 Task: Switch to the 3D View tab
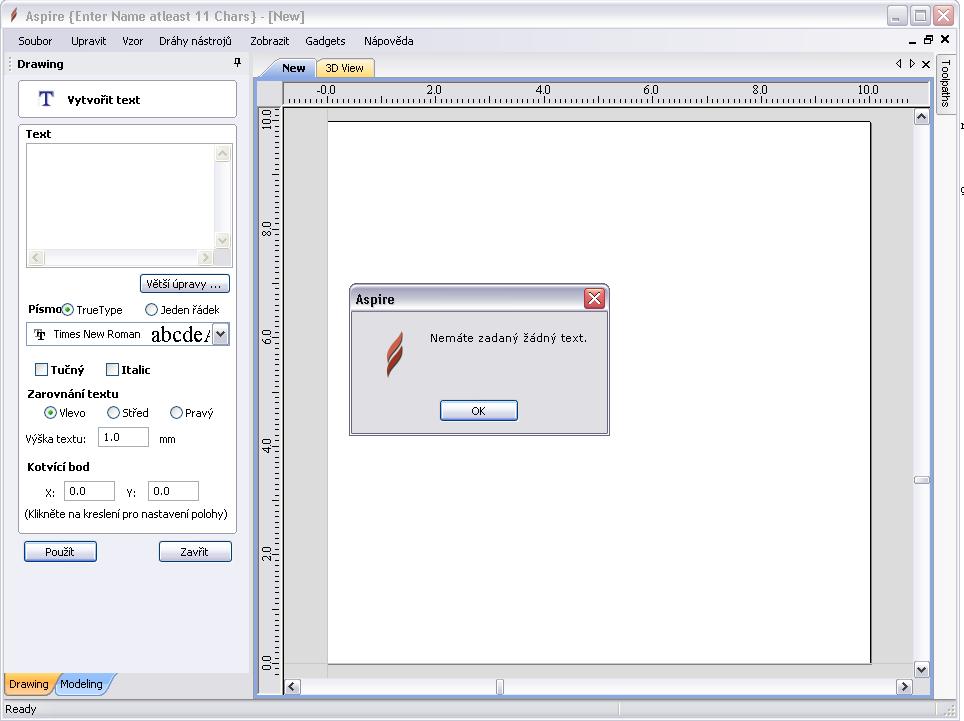click(x=344, y=68)
